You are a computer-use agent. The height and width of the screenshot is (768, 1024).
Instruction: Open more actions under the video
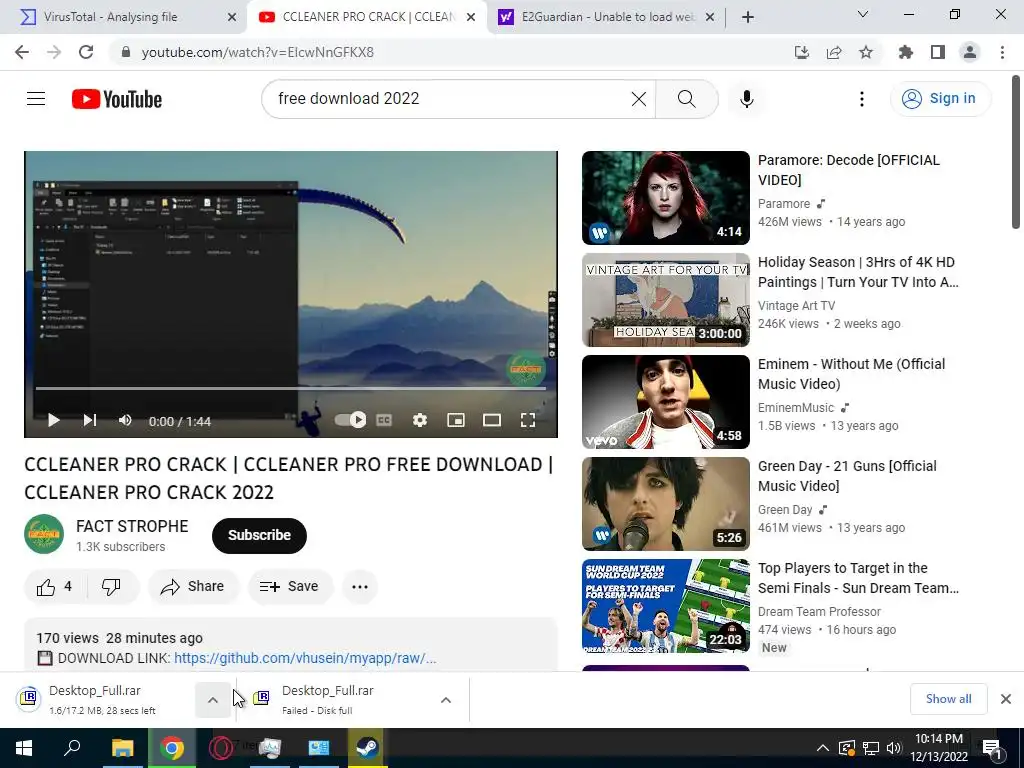(360, 586)
